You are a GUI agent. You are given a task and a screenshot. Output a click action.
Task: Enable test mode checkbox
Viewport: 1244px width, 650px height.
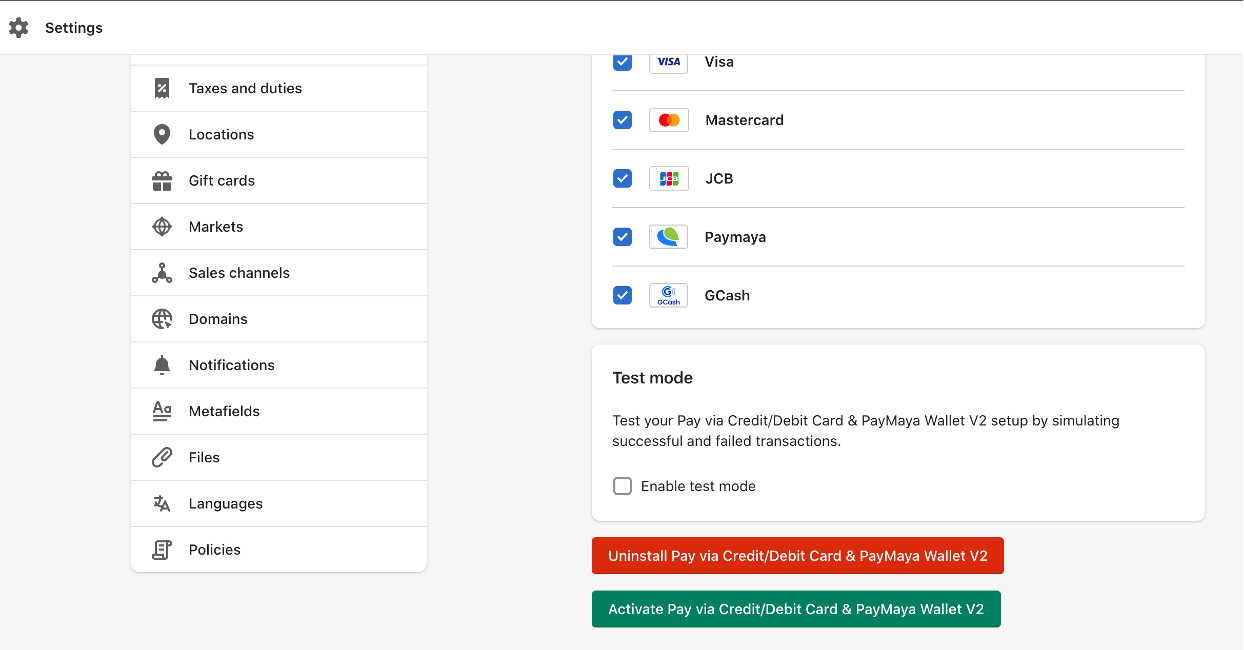click(622, 486)
